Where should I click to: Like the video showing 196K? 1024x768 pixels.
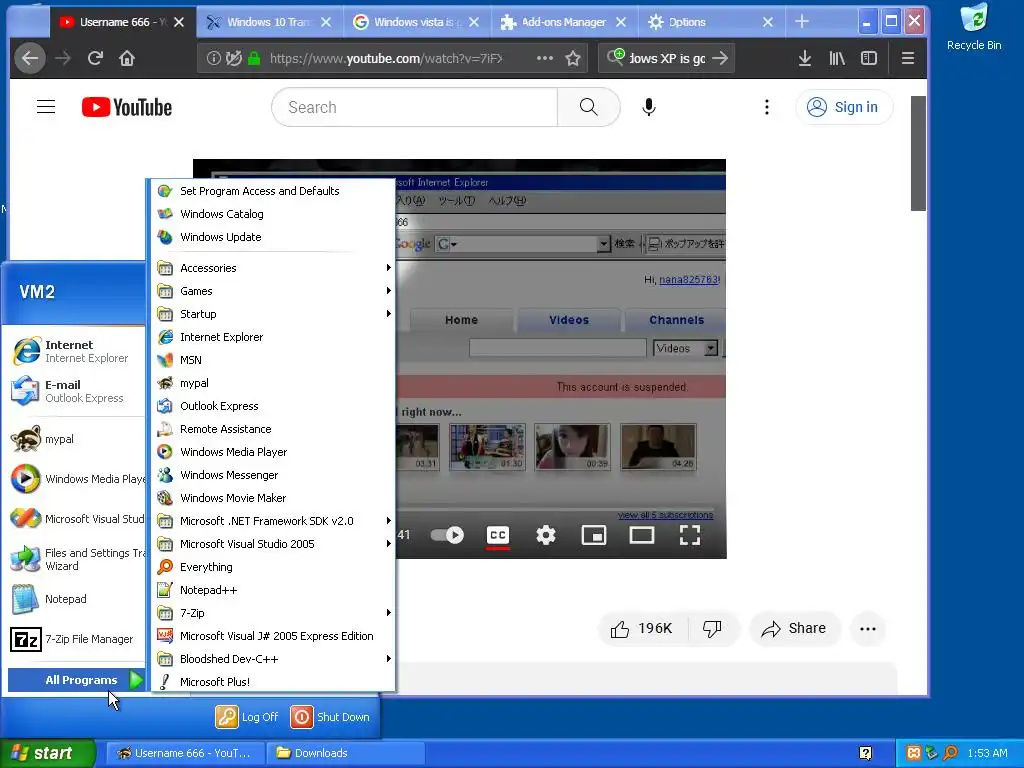point(641,628)
